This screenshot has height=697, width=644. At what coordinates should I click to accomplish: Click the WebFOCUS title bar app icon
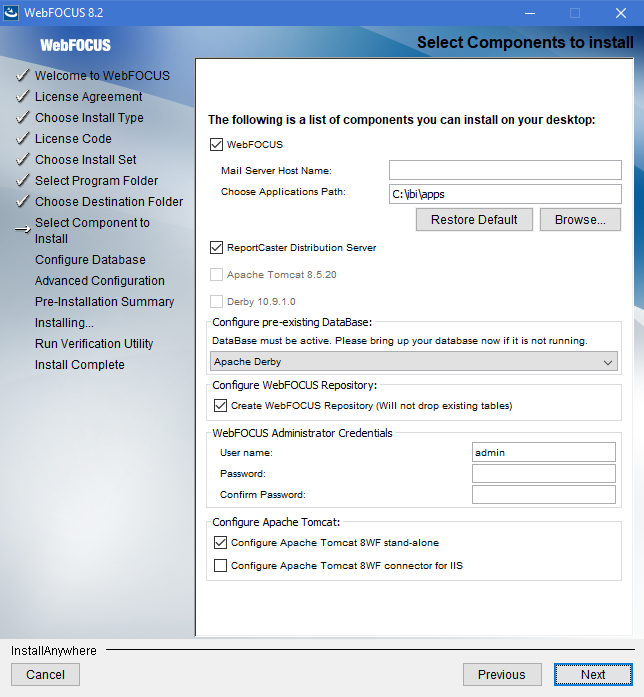(x=11, y=12)
